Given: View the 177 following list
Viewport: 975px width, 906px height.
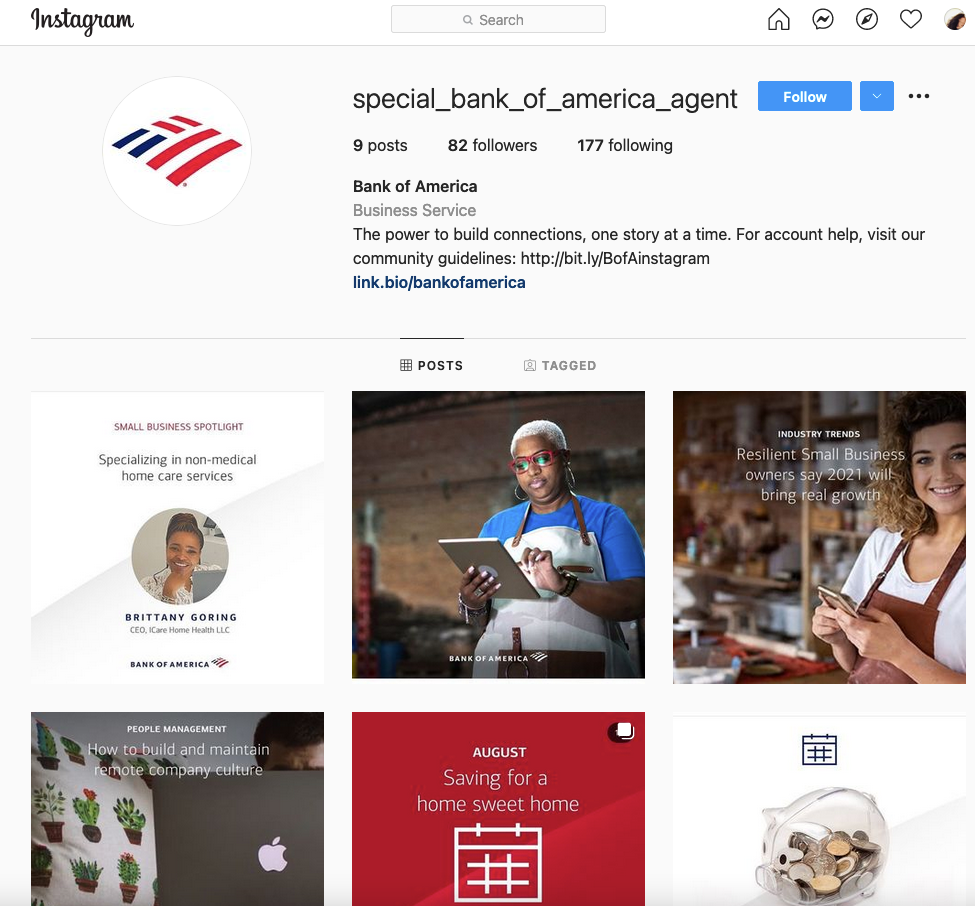Looking at the screenshot, I should [x=625, y=146].
